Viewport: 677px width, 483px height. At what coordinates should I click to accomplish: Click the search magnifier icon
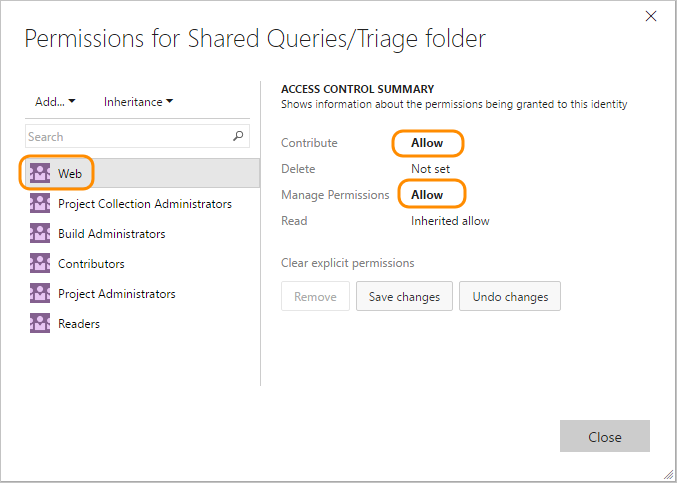[x=238, y=136]
